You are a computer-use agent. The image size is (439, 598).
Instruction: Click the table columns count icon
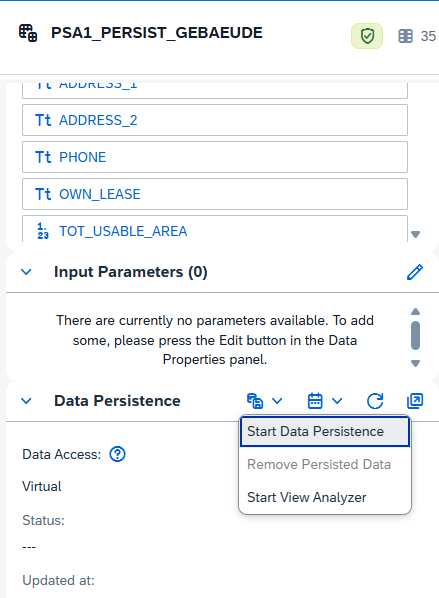coord(405,36)
